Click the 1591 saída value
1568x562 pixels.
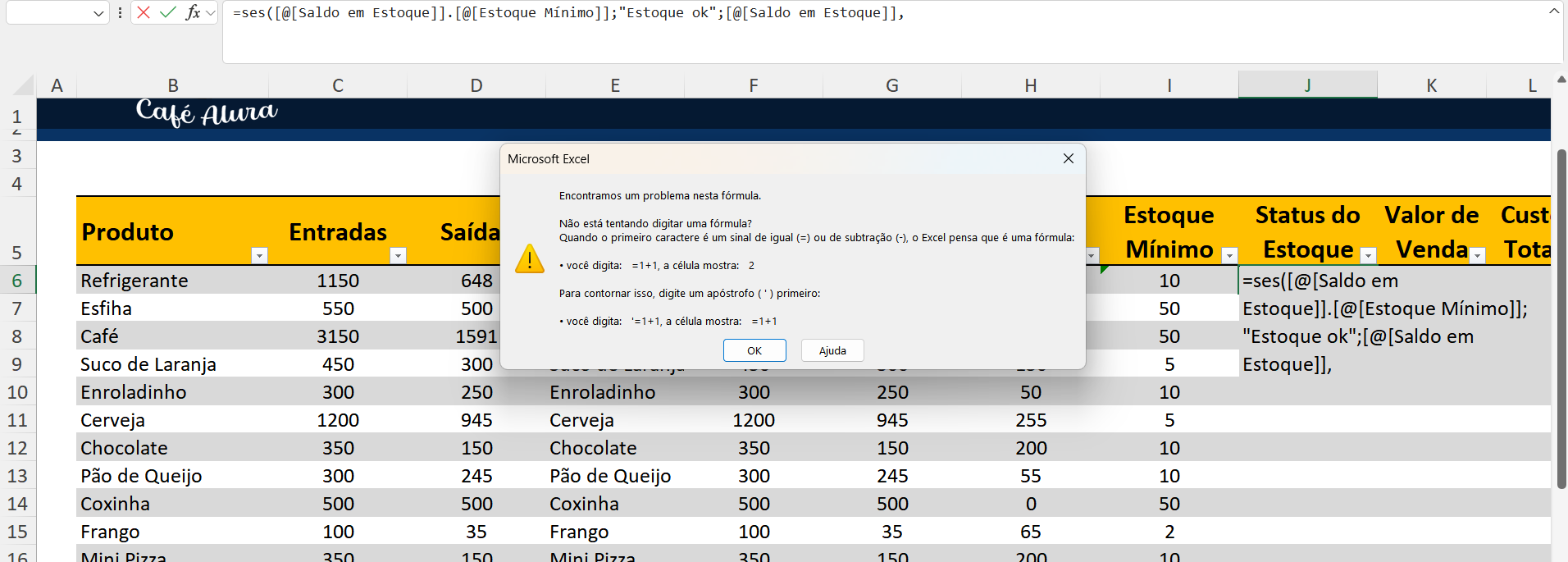click(x=476, y=336)
